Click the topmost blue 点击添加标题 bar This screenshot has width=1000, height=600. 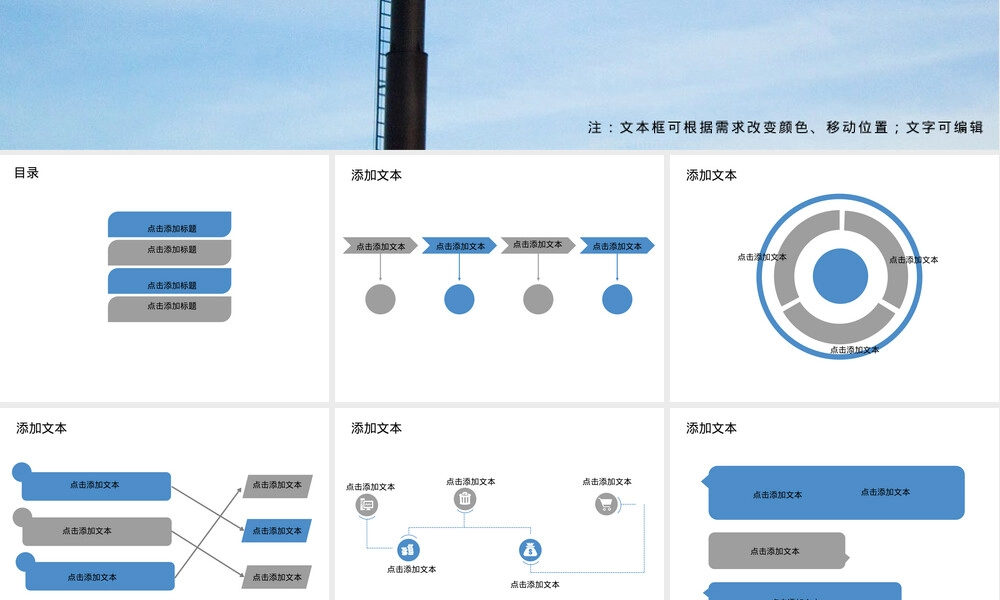170,224
